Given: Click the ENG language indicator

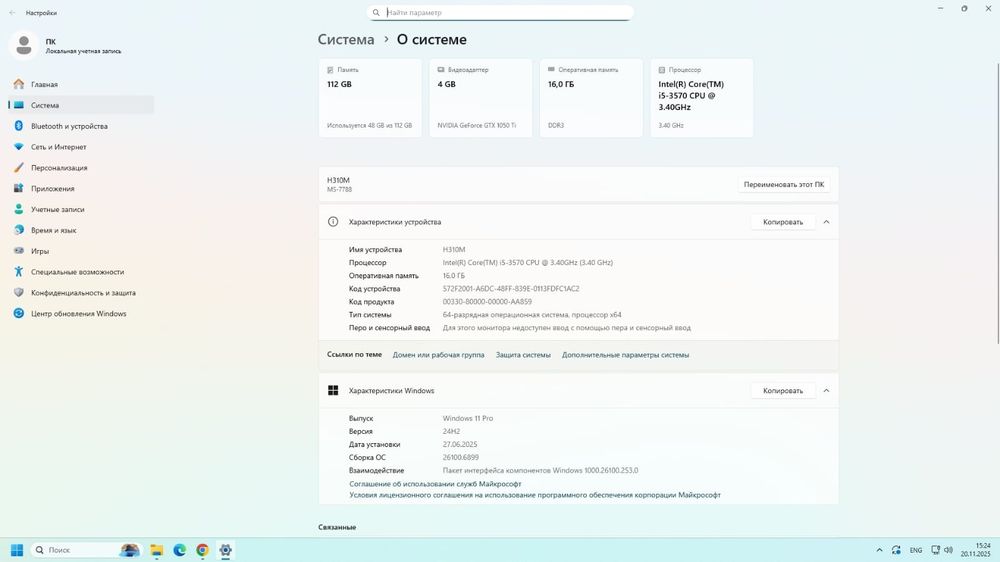Looking at the screenshot, I should coord(916,550).
